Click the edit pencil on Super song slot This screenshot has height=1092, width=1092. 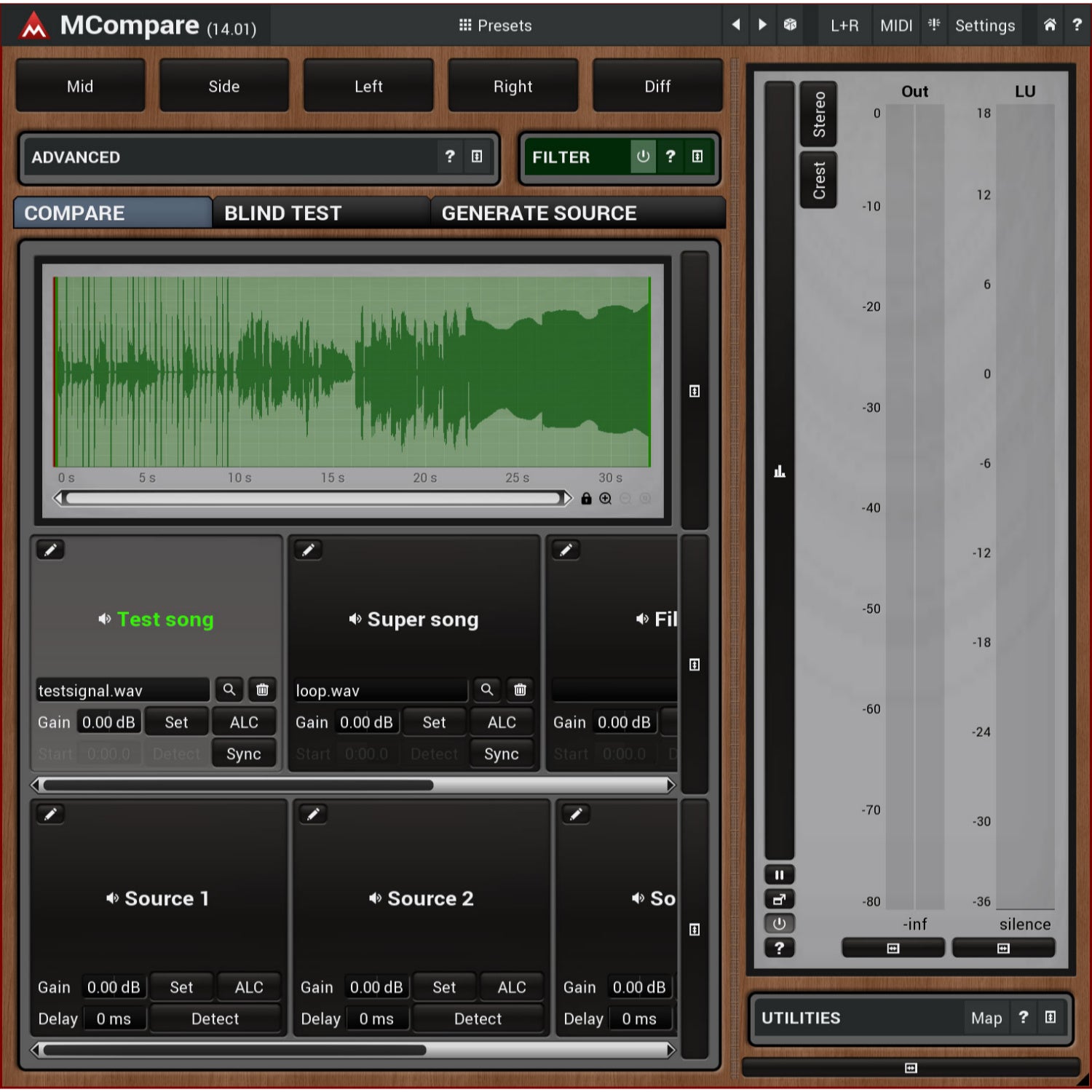308,550
